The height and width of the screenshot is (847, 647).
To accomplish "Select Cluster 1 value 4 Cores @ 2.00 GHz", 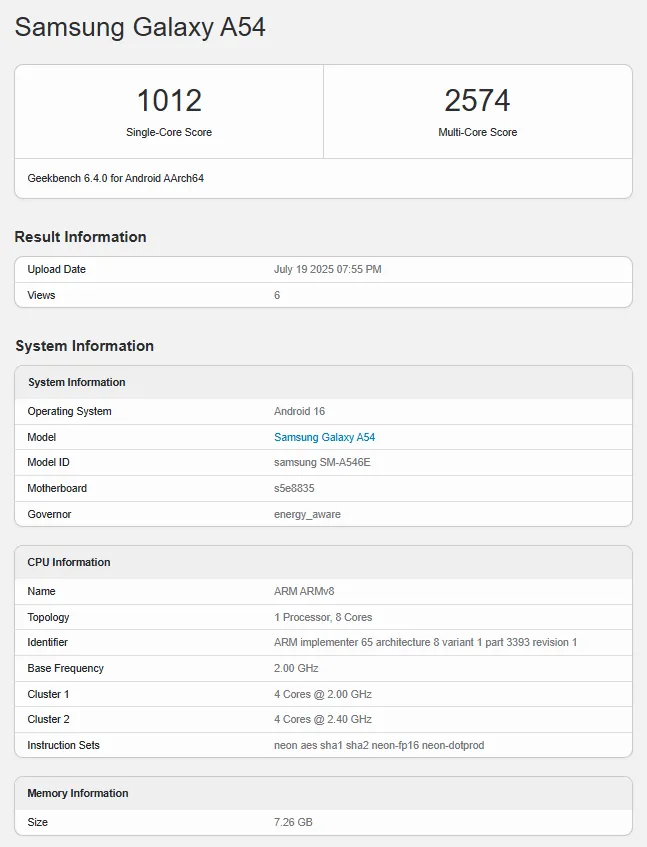I will click(x=323, y=694).
